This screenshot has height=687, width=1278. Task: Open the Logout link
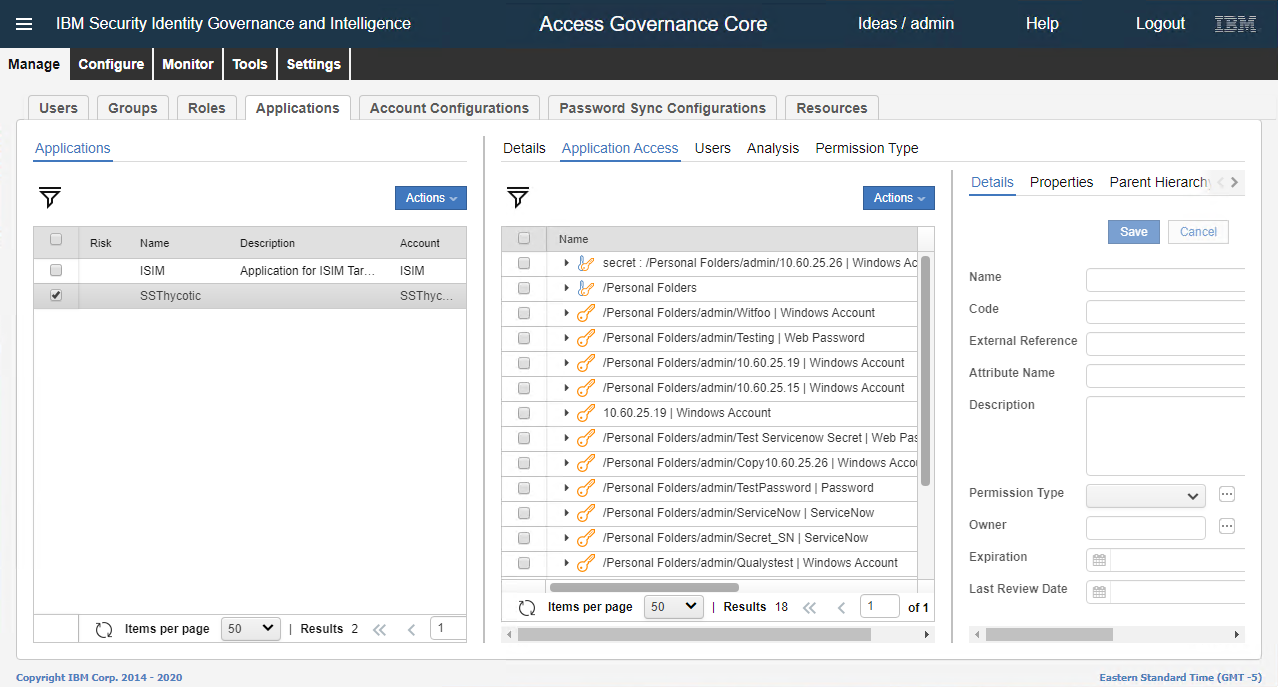1160,23
